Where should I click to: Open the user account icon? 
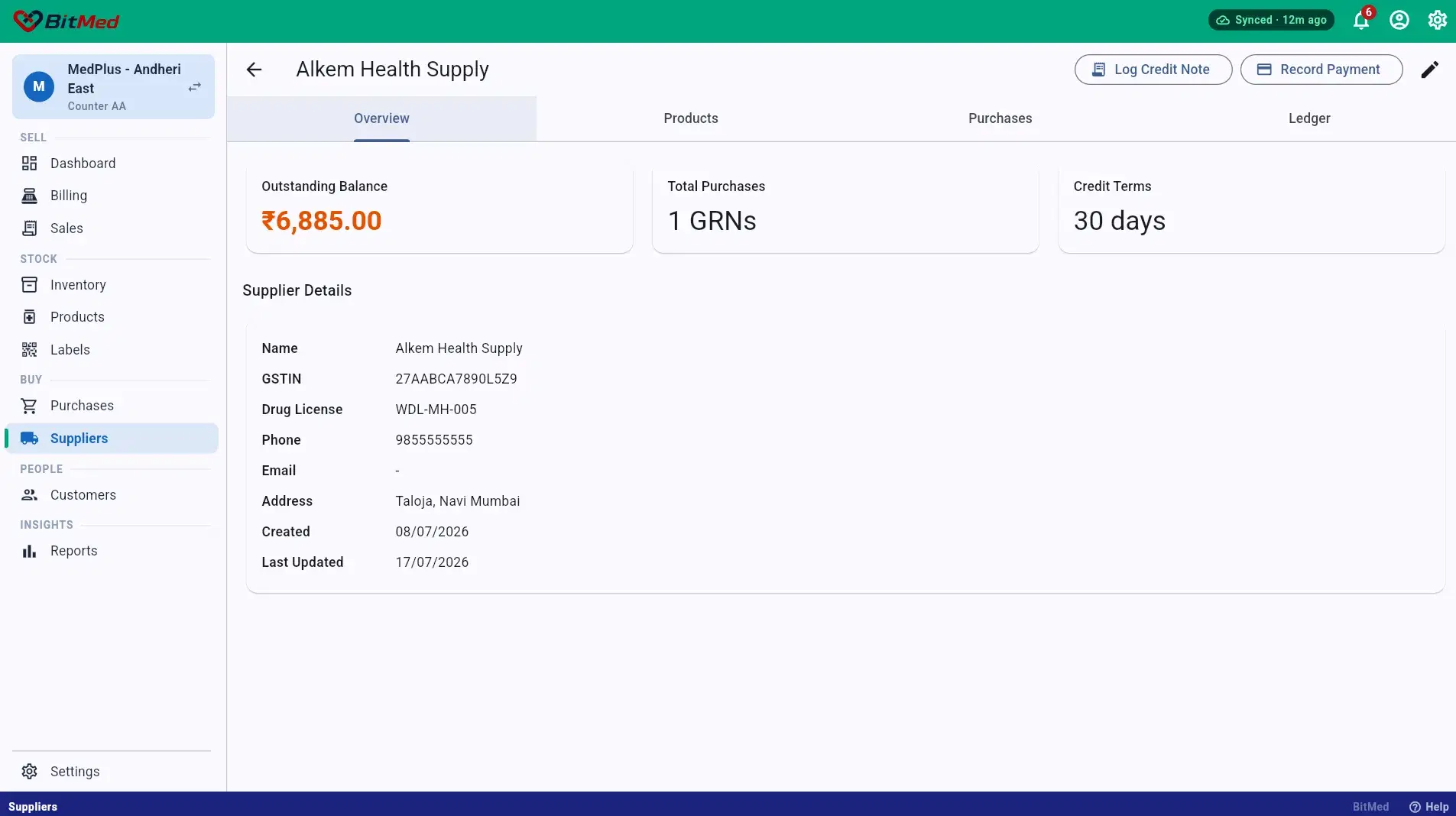(x=1399, y=21)
